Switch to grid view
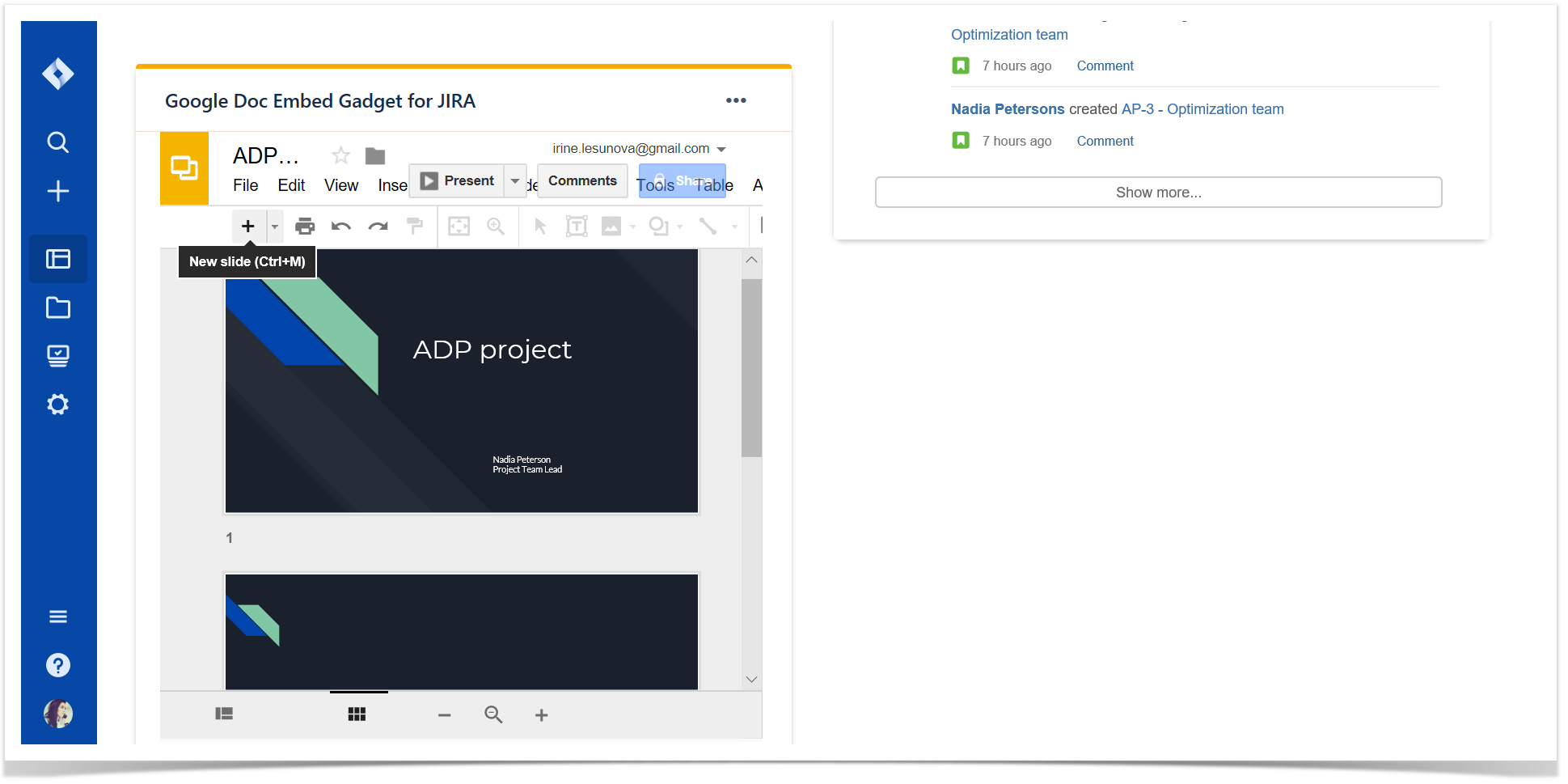 tap(357, 714)
